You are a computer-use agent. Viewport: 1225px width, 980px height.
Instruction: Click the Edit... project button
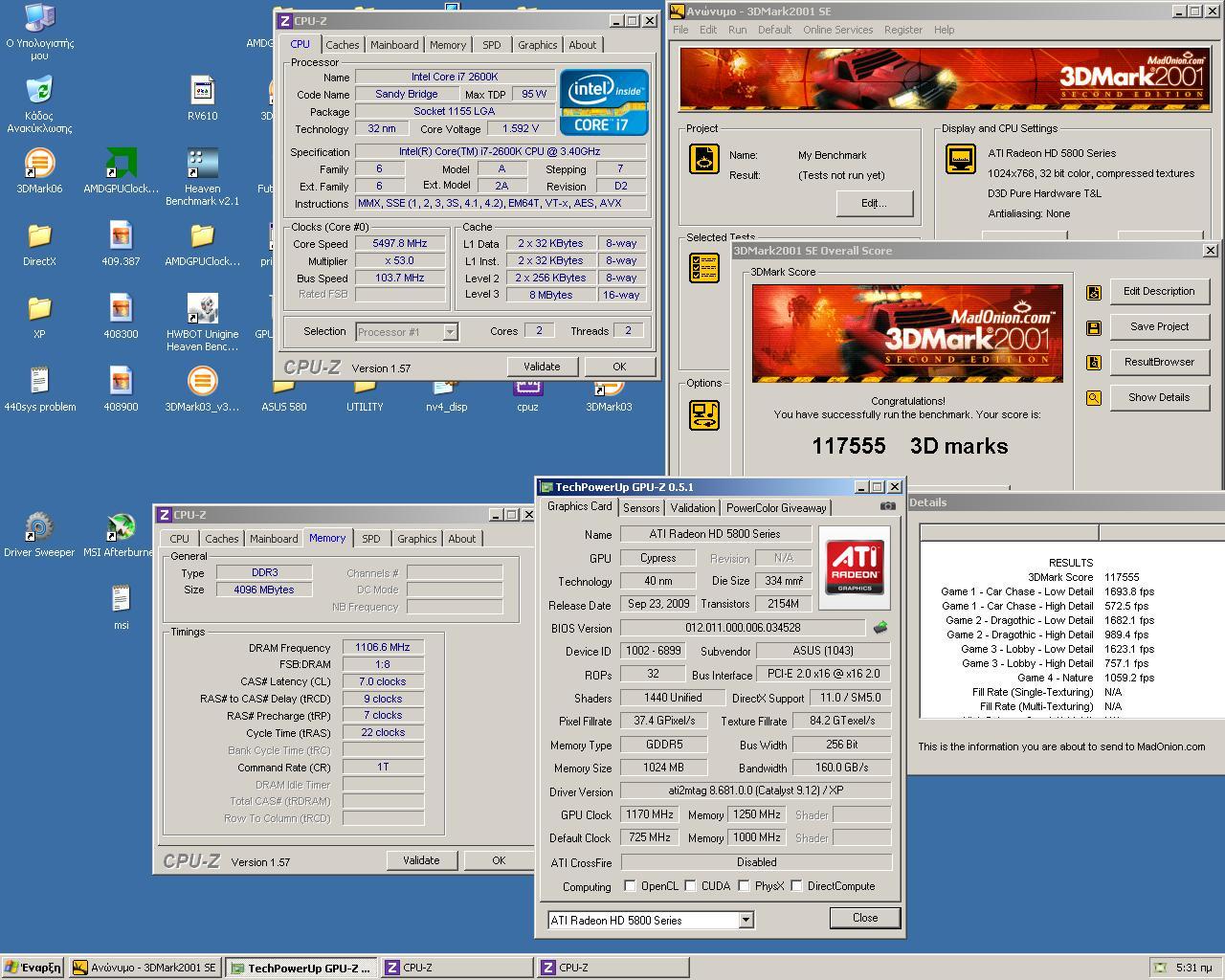click(874, 203)
